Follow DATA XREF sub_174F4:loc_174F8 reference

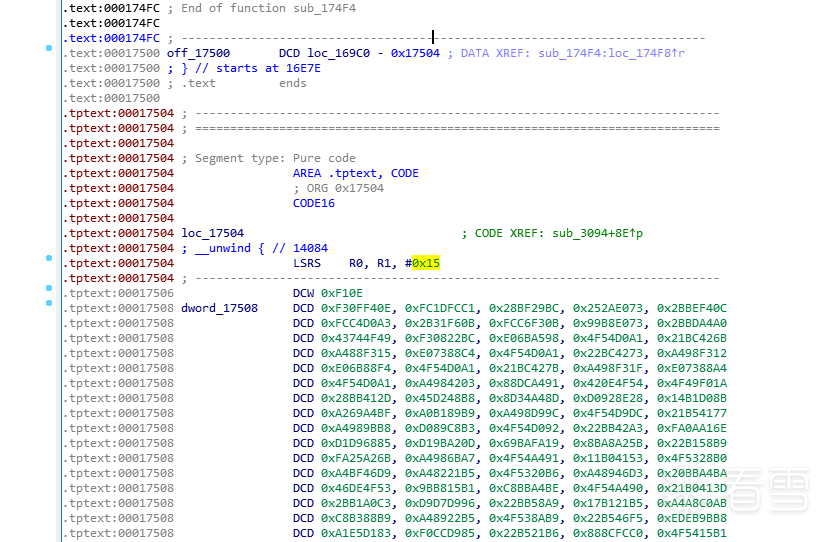tap(612, 53)
